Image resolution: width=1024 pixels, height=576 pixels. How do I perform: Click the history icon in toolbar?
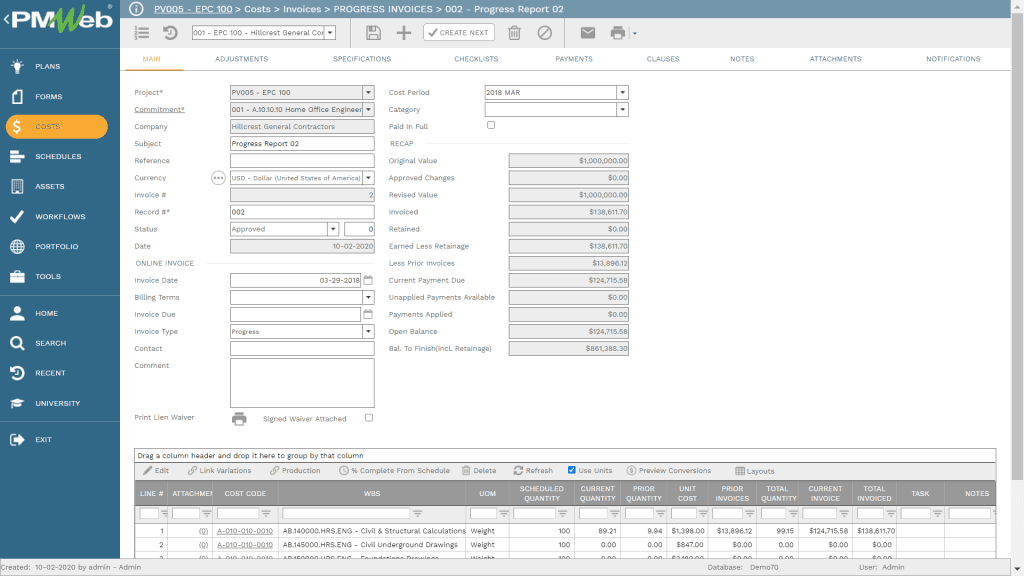170,33
